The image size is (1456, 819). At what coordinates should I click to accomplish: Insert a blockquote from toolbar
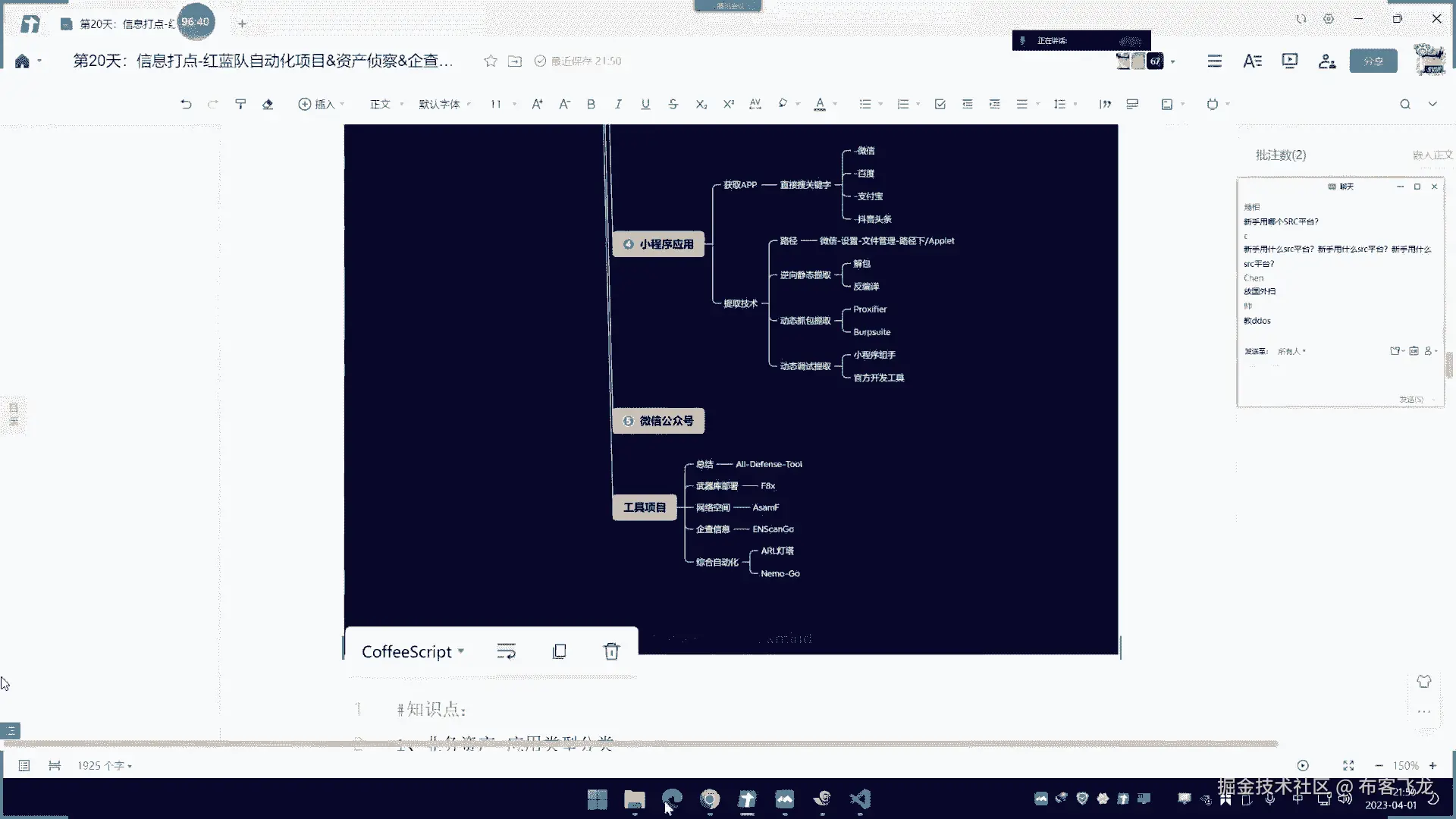[x=1105, y=105]
